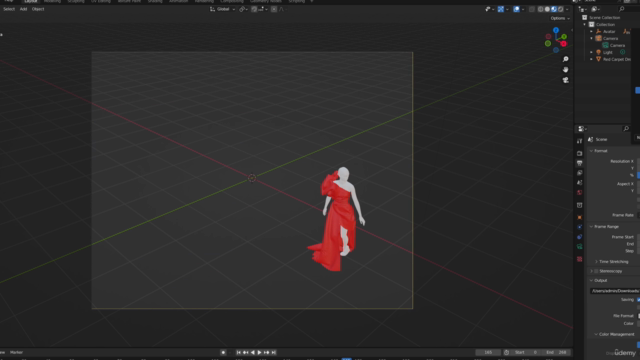Open the proportional editing falloff selector
This screenshot has width=640, height=360.
click(282, 9)
